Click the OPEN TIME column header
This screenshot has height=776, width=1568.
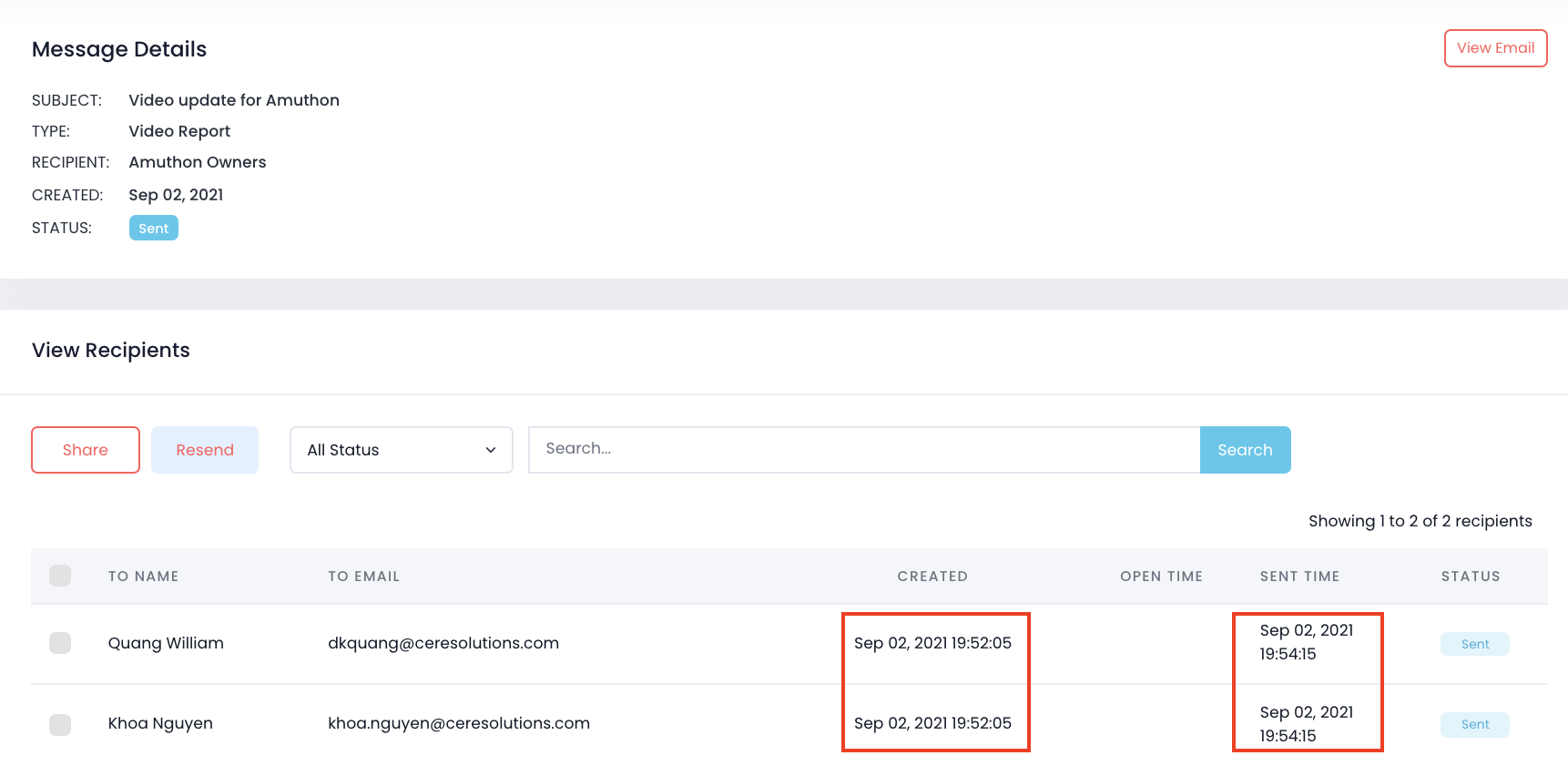[x=1161, y=577]
